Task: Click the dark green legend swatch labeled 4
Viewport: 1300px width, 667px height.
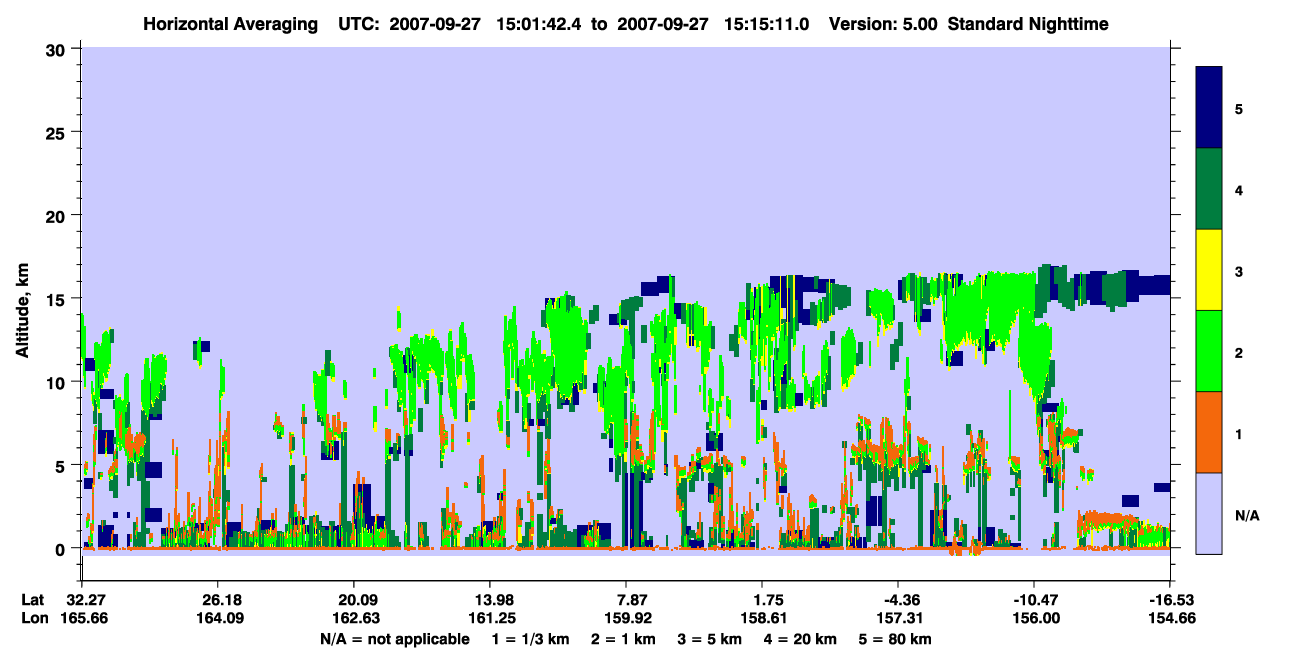Action: pos(1209,189)
